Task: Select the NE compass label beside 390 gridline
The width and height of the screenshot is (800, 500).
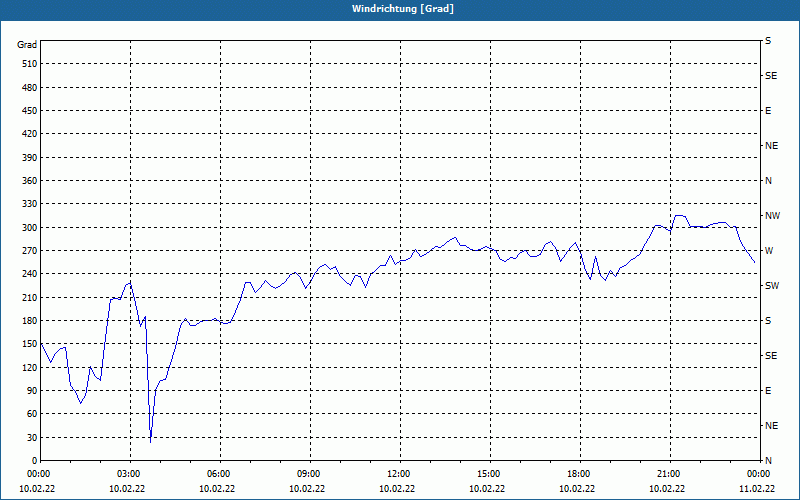Action: coord(771,146)
